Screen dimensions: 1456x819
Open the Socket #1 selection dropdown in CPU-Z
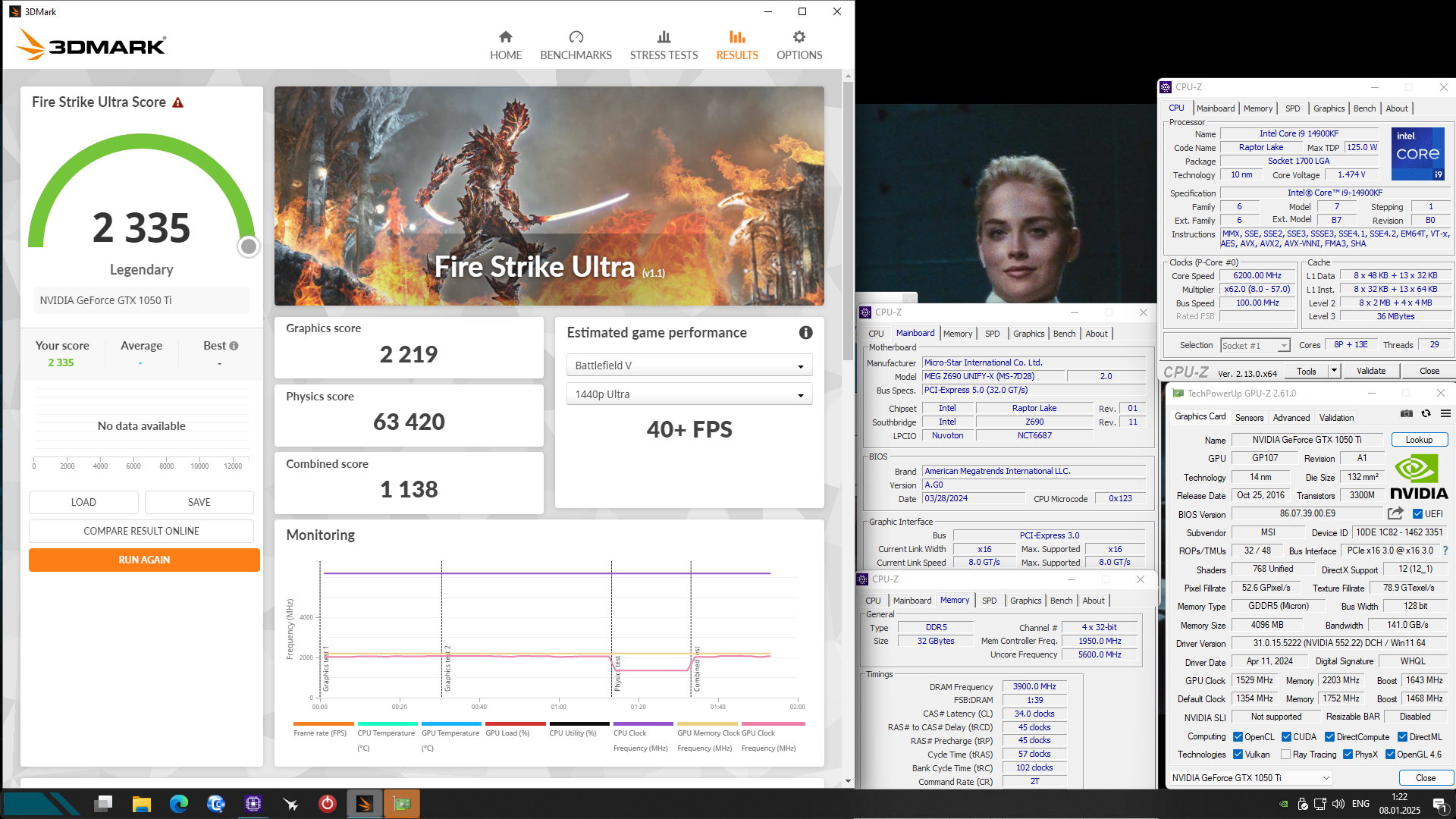1255,345
